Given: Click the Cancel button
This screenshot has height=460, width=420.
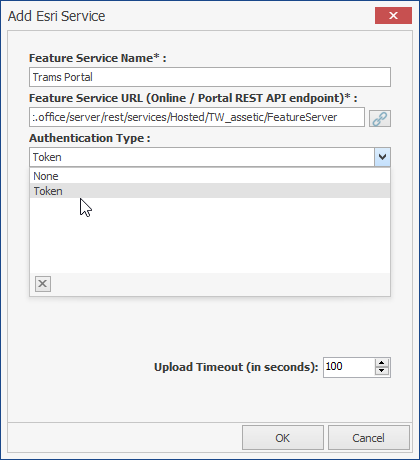Looking at the screenshot, I should point(369,438).
